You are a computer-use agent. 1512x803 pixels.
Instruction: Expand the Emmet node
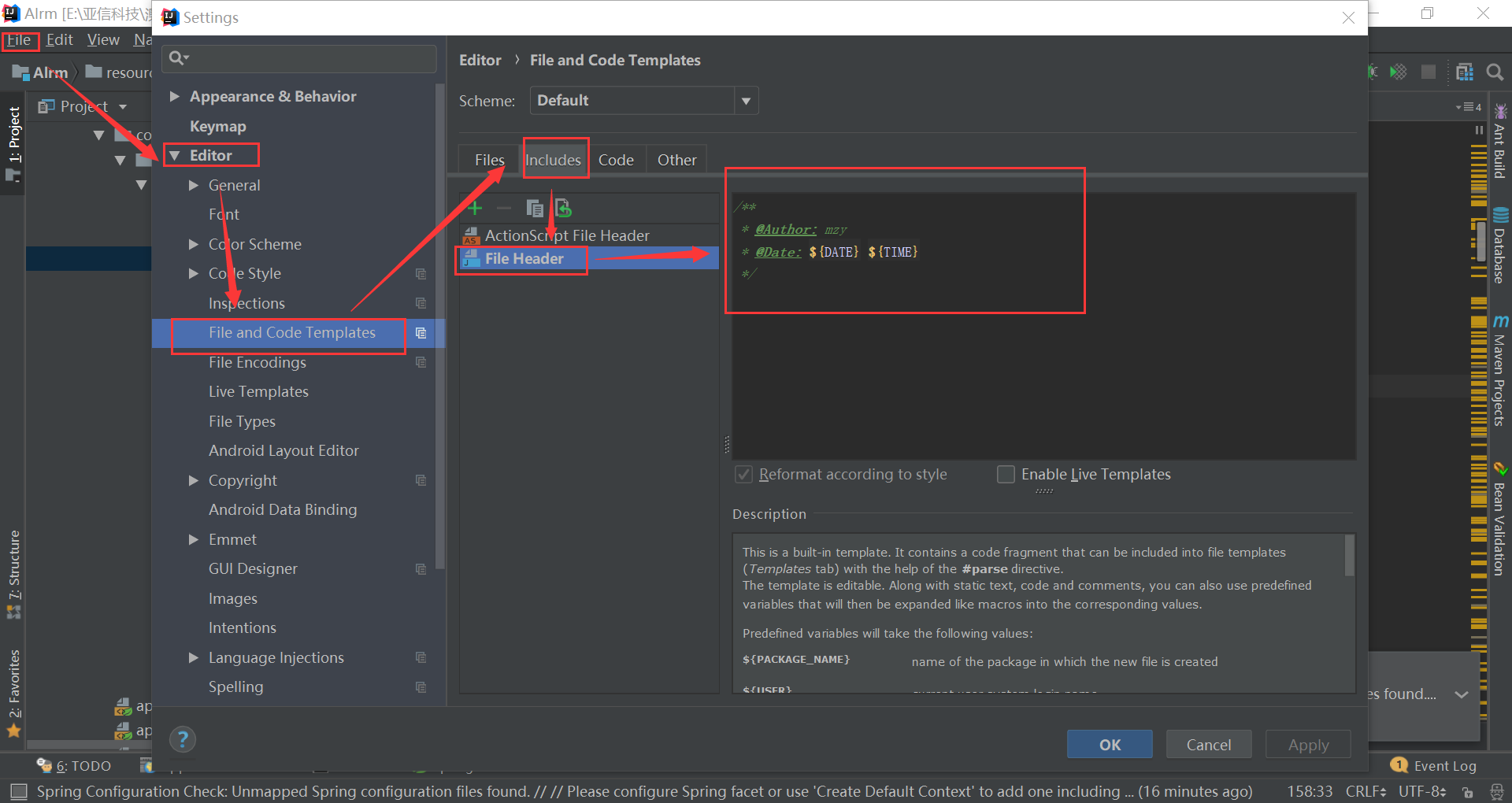[194, 539]
